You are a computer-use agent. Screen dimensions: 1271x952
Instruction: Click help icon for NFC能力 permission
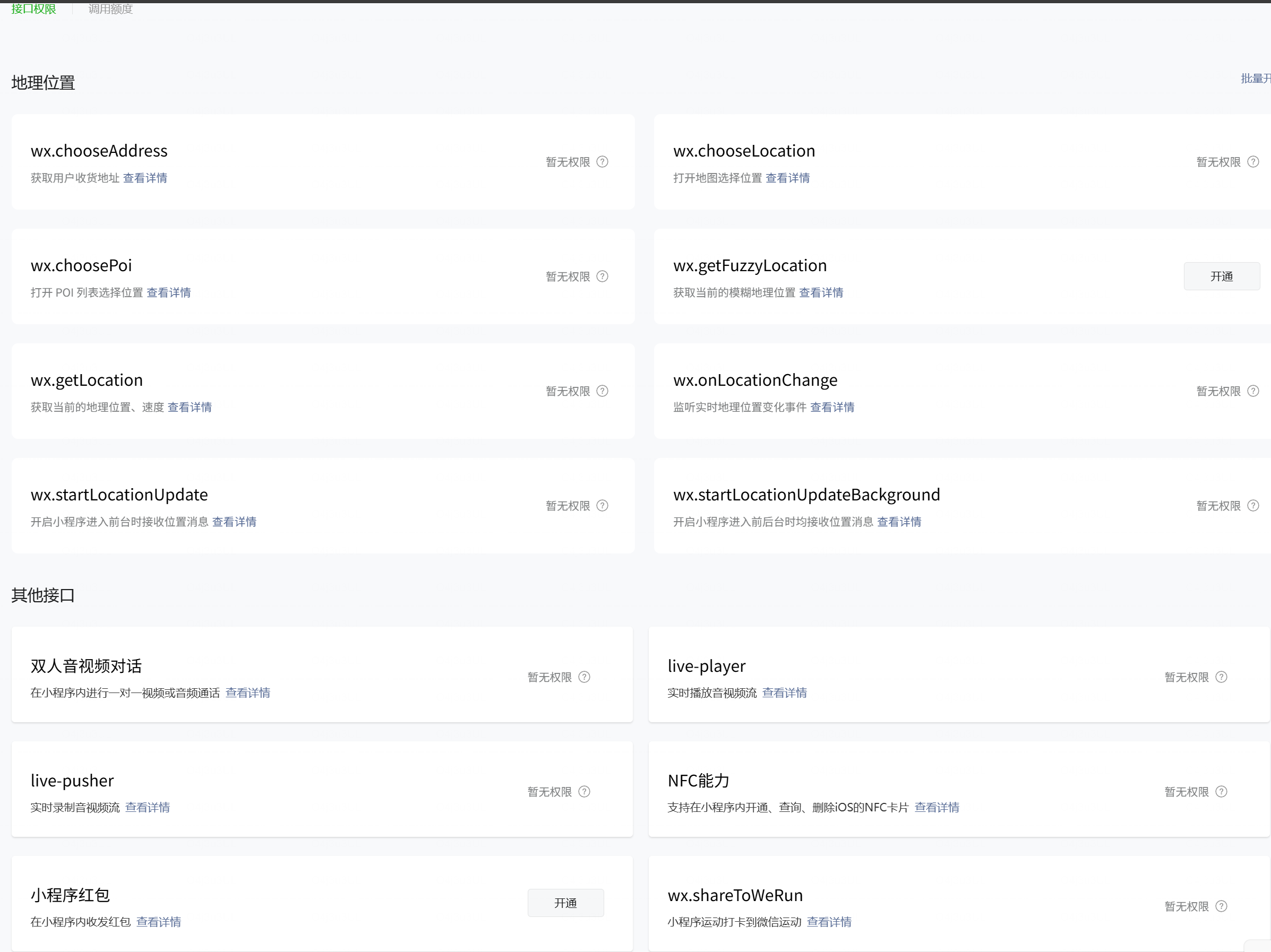pos(1222,792)
